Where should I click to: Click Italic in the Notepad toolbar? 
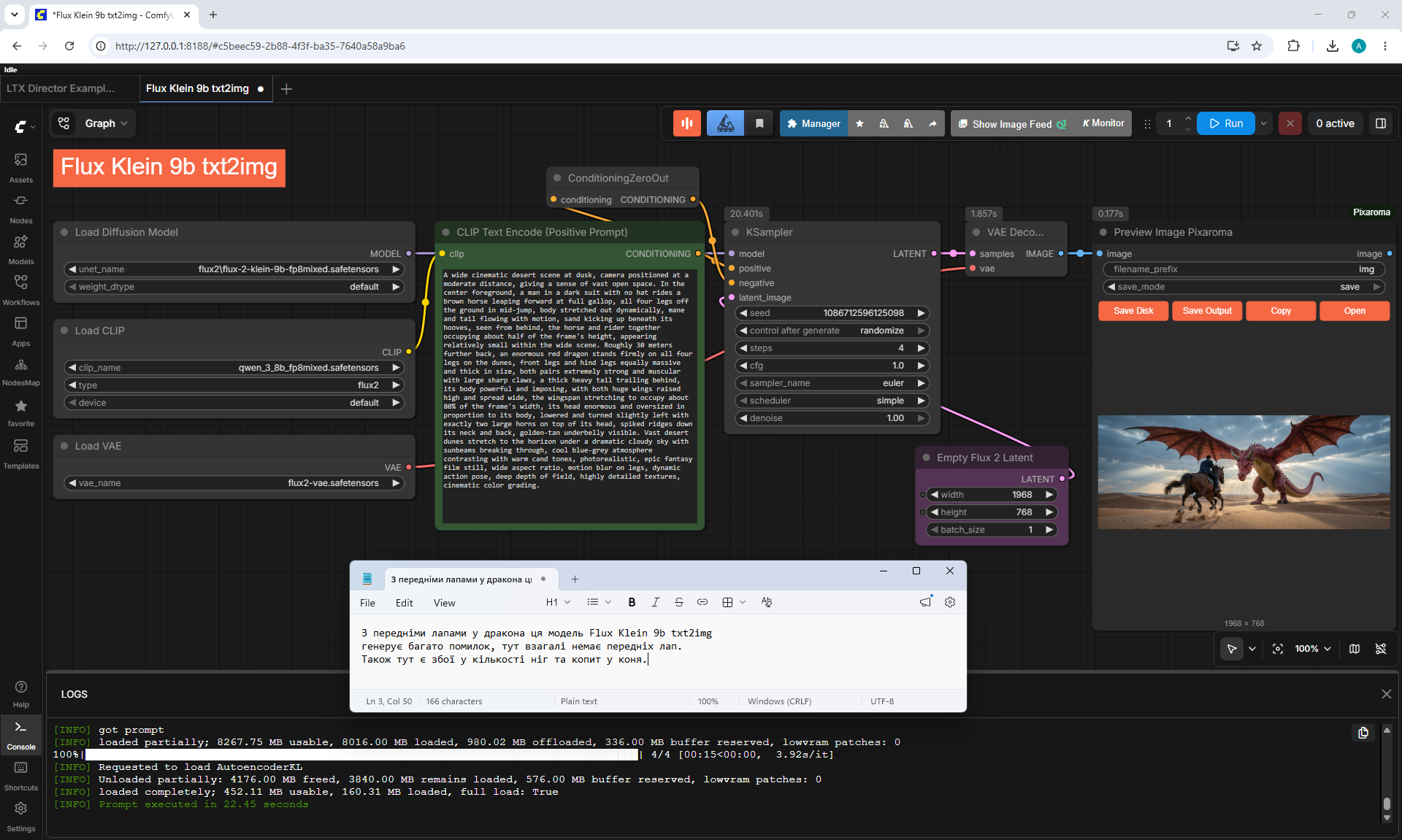pos(655,602)
